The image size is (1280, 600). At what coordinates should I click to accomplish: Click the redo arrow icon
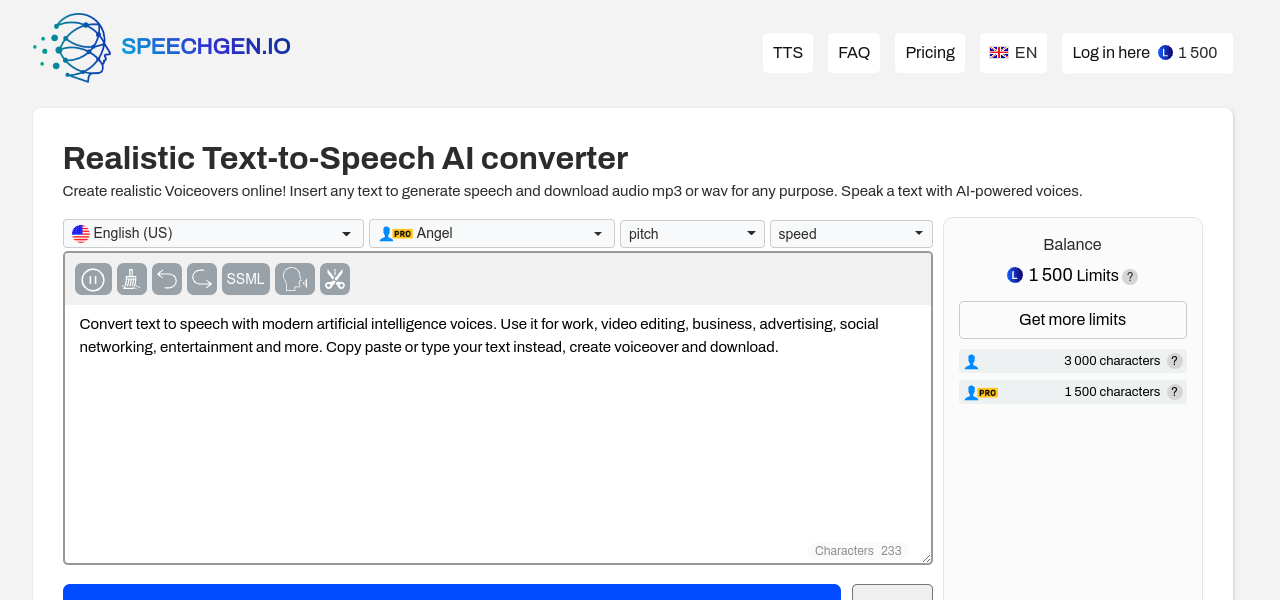tap(202, 279)
